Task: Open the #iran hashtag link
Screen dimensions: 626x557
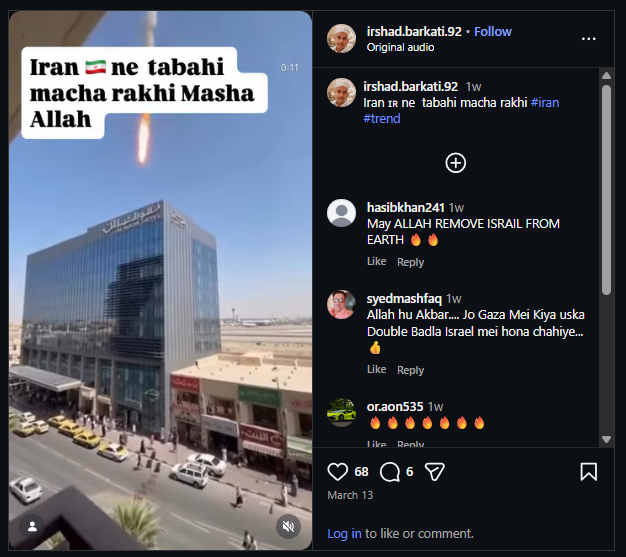Action: click(x=545, y=103)
